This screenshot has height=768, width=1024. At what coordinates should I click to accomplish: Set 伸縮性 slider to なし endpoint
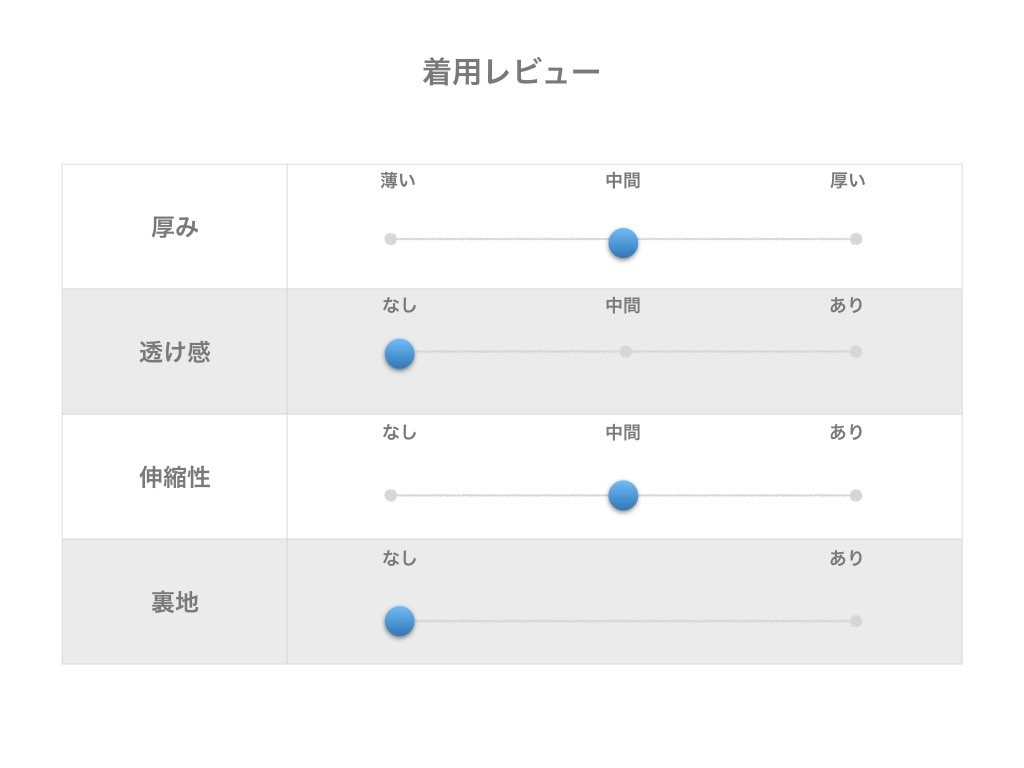(x=391, y=495)
